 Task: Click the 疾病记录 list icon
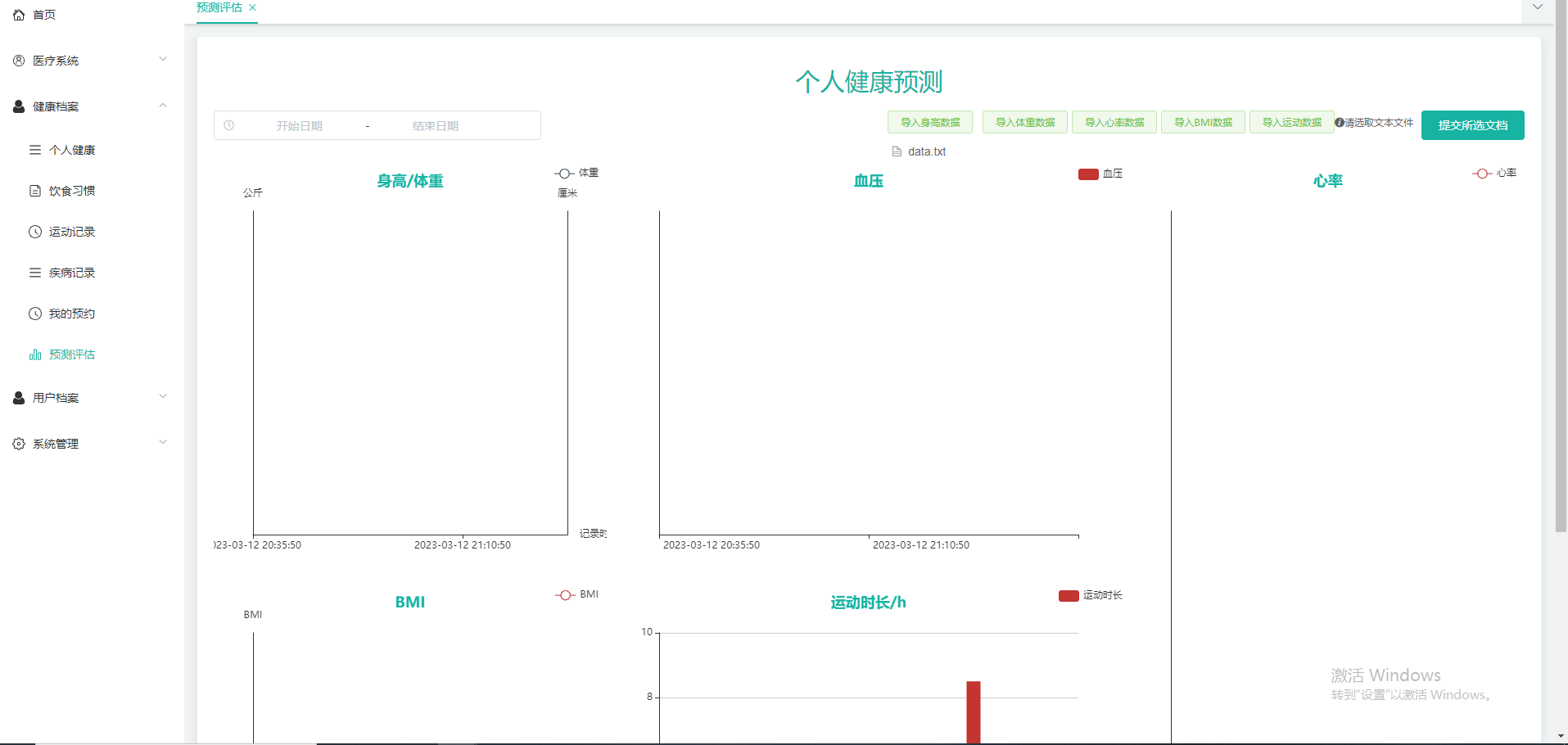click(35, 273)
